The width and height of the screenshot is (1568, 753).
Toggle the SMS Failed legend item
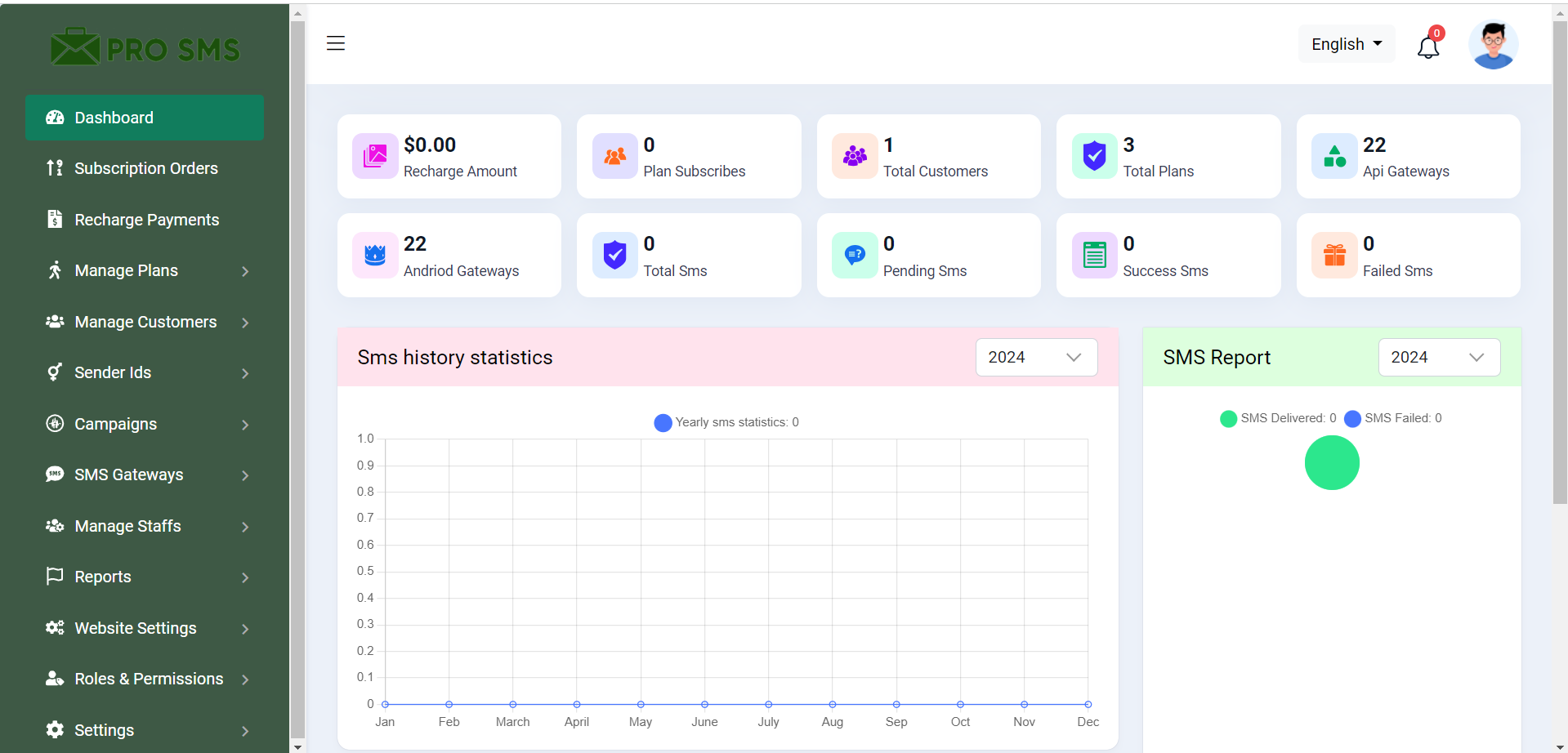click(1393, 418)
